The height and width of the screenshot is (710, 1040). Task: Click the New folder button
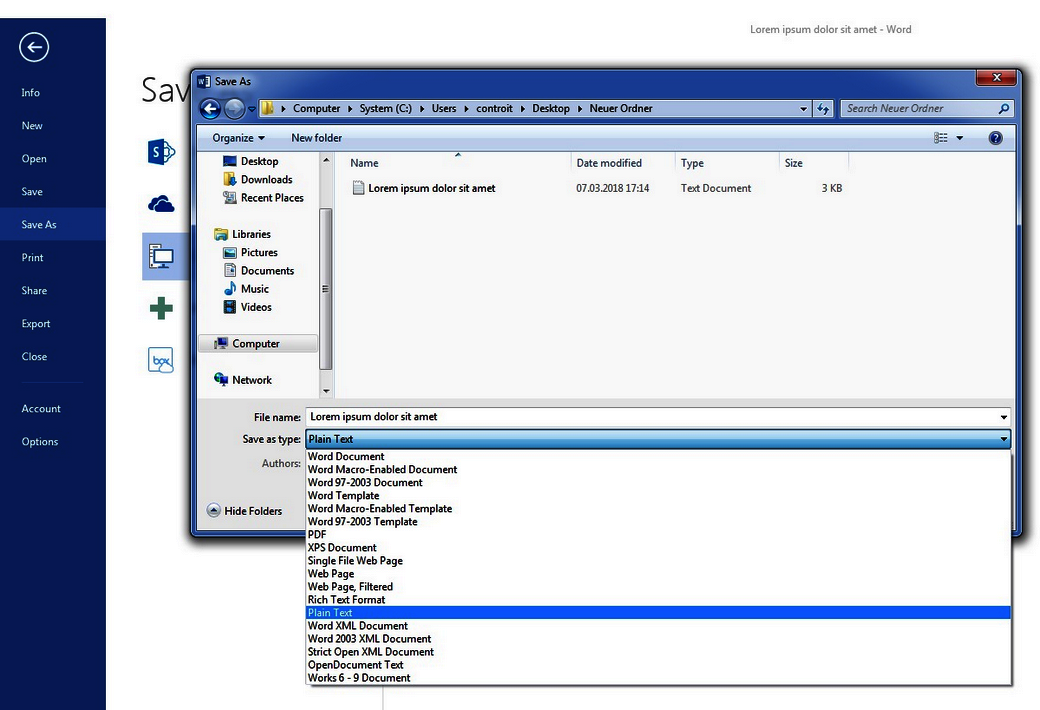(316, 138)
